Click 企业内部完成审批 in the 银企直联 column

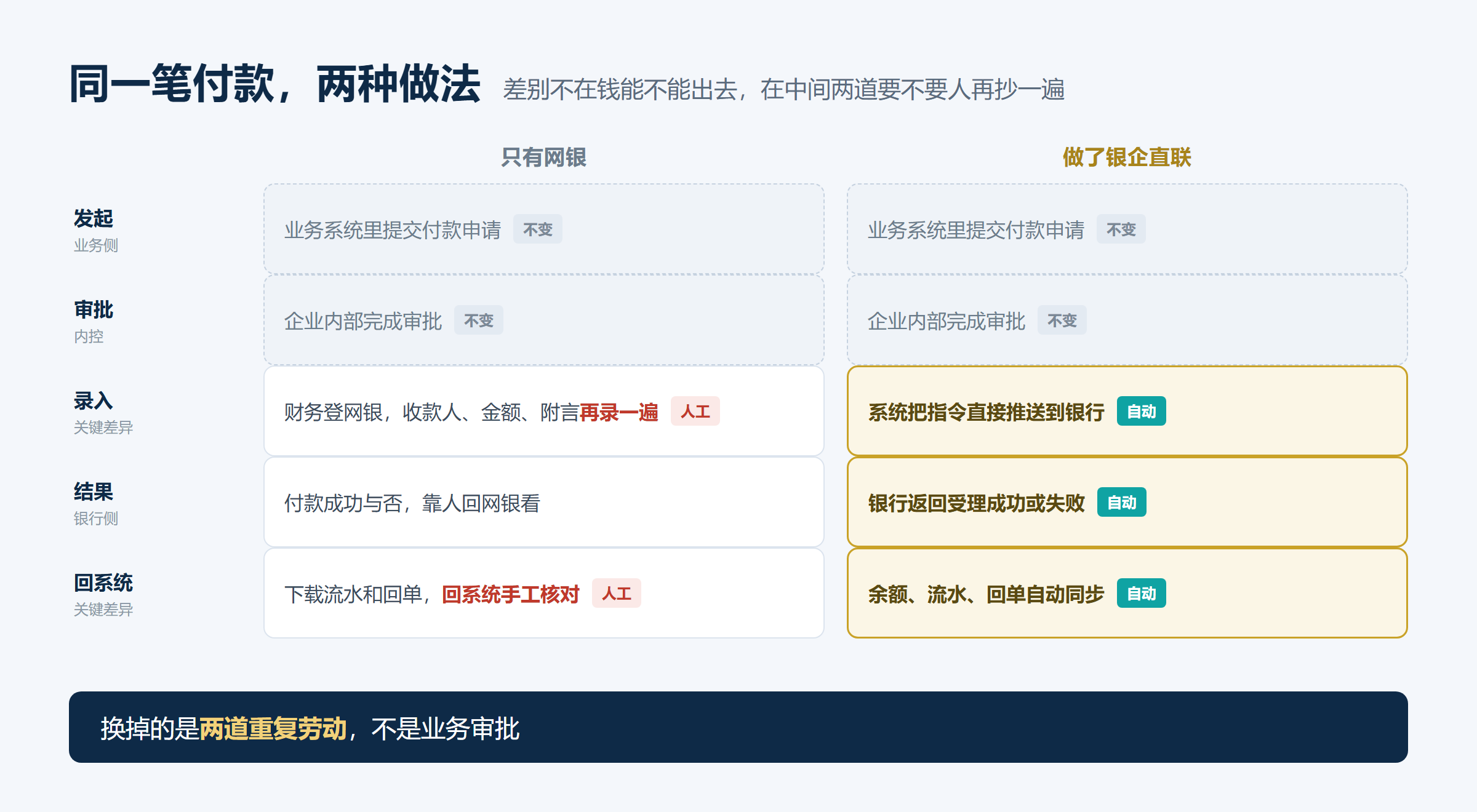[x=947, y=320]
